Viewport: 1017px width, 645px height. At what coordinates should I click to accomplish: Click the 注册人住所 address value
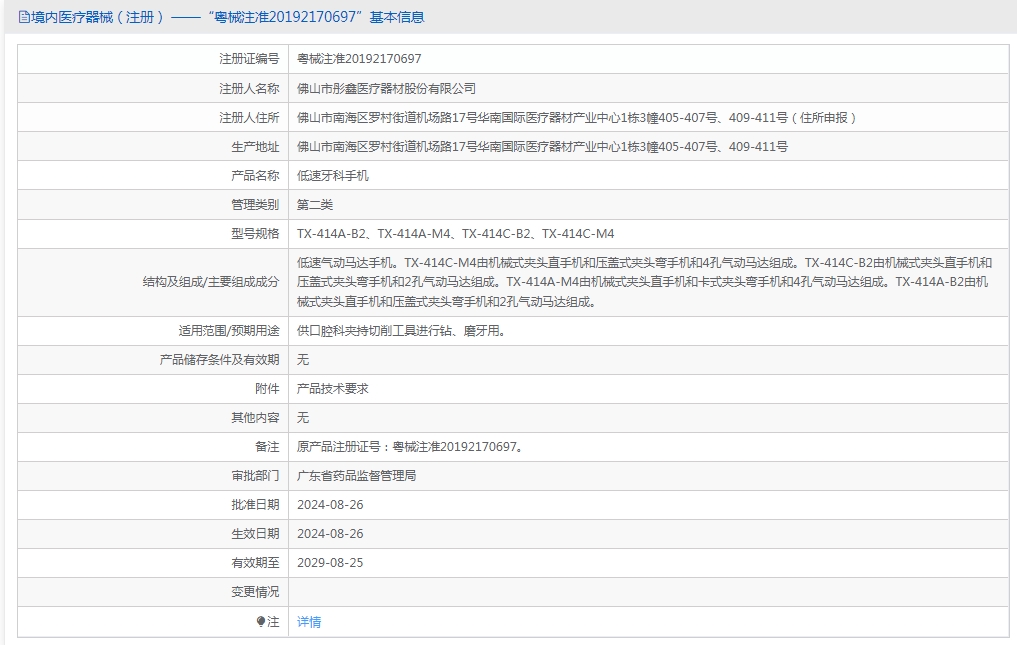point(576,117)
